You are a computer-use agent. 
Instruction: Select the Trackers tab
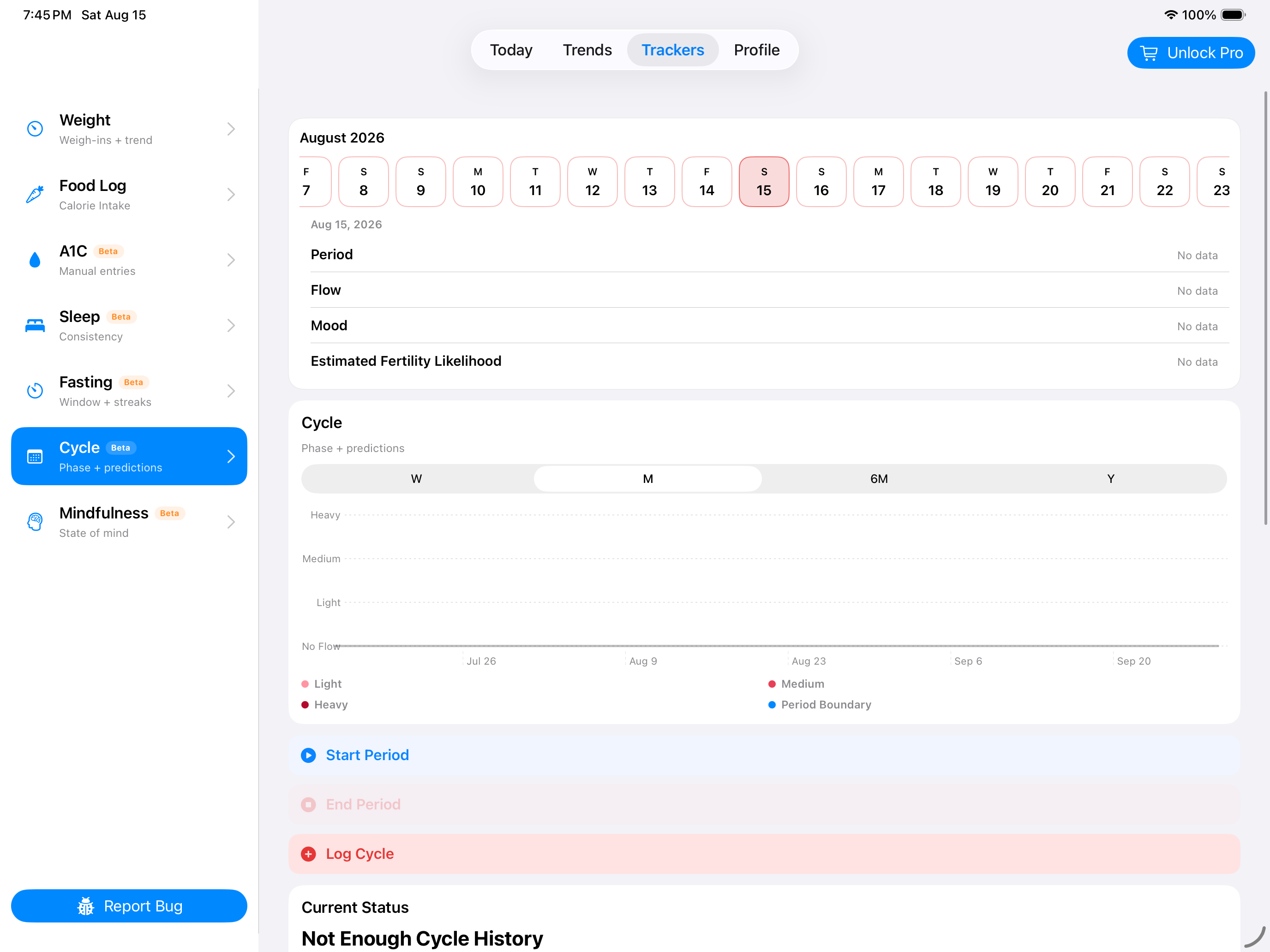[x=672, y=50]
